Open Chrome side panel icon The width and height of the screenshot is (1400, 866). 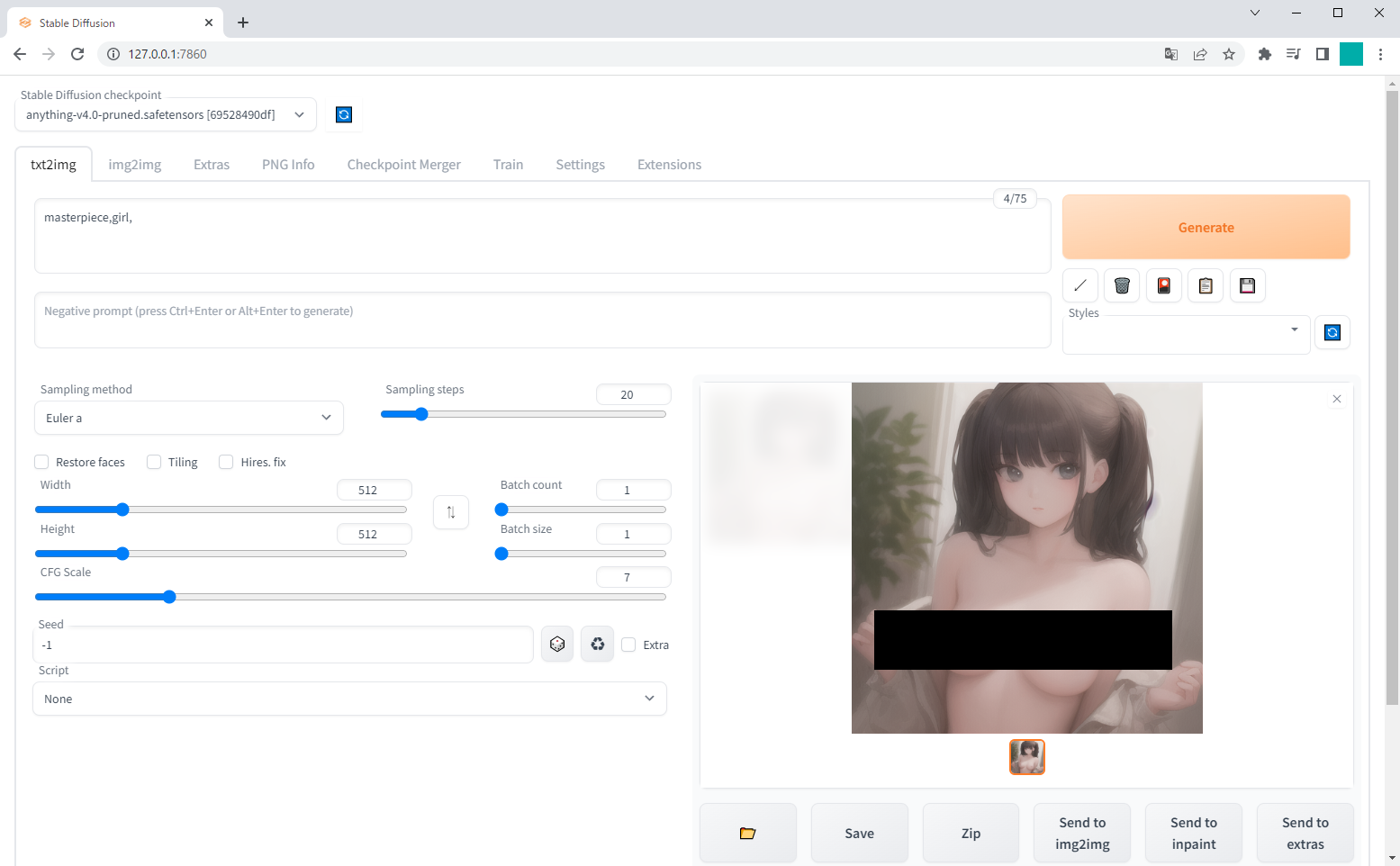(x=1323, y=54)
